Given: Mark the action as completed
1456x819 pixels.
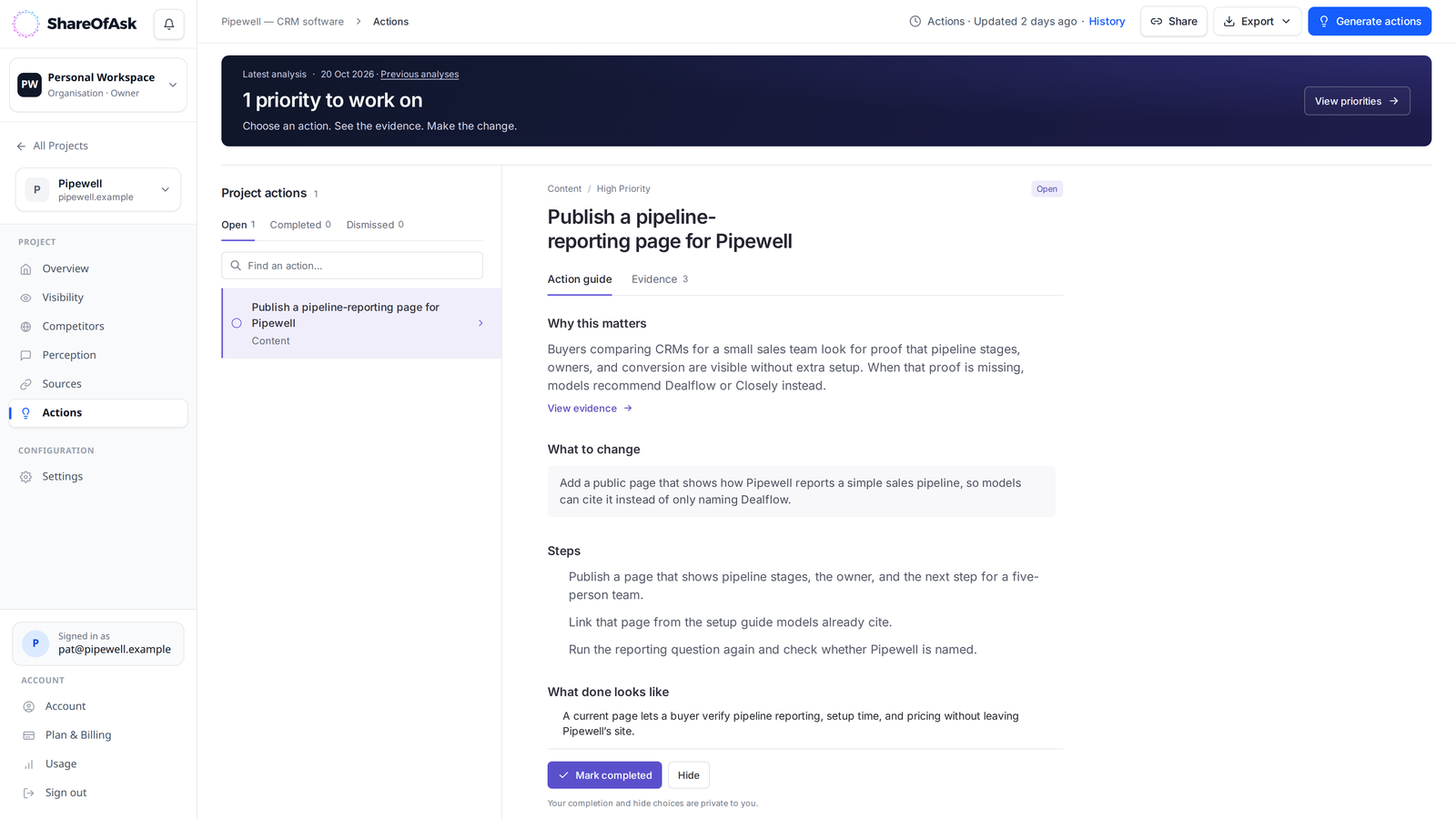Looking at the screenshot, I should 605,775.
